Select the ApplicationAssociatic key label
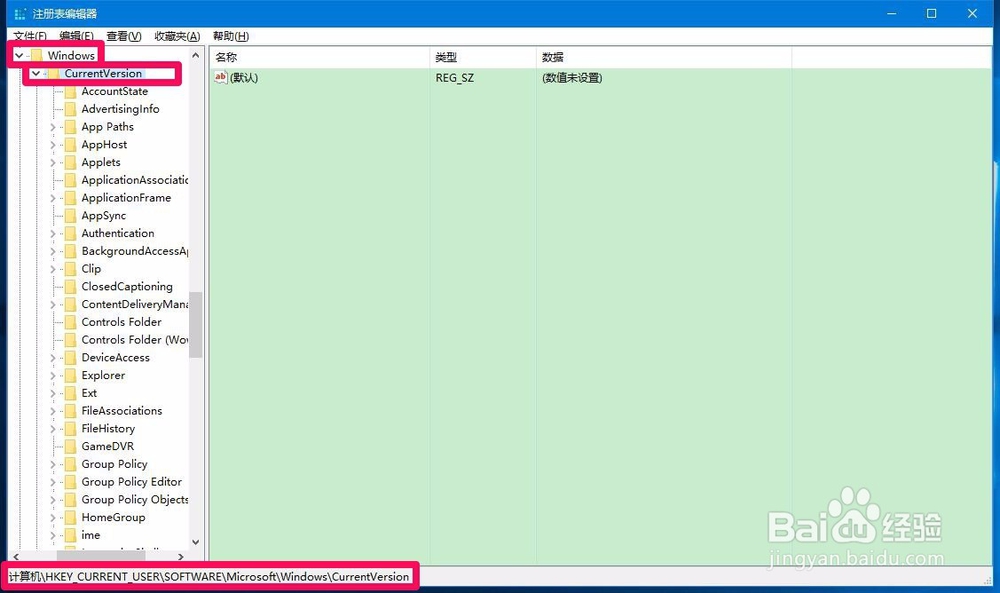 [135, 180]
